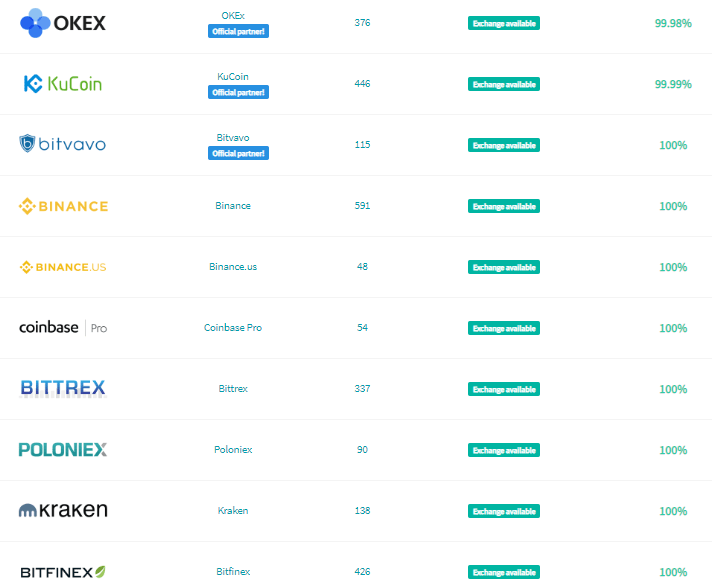
Task: Open the OKEx name link
Action: [x=233, y=16]
